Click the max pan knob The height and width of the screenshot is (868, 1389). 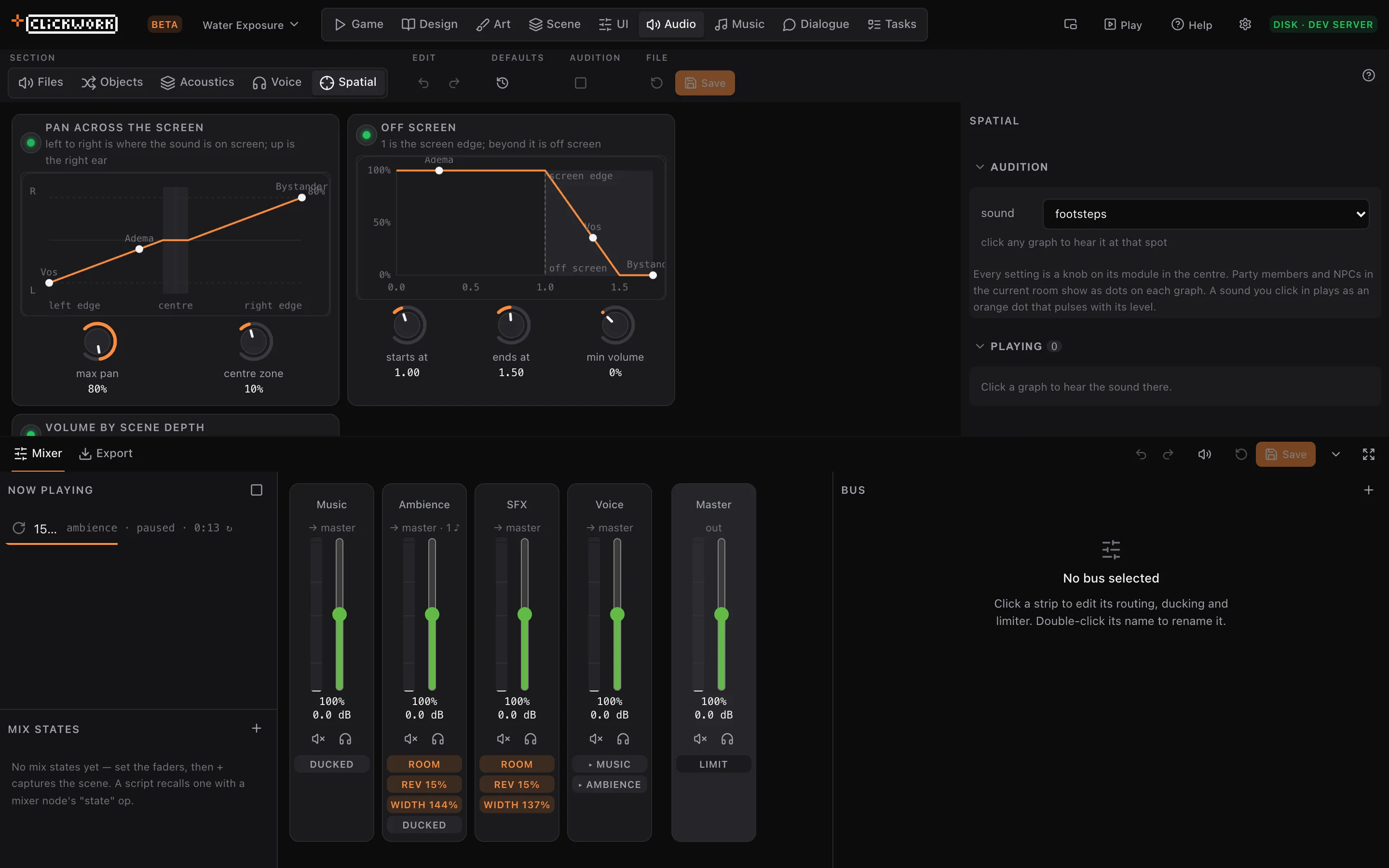[x=97, y=341]
